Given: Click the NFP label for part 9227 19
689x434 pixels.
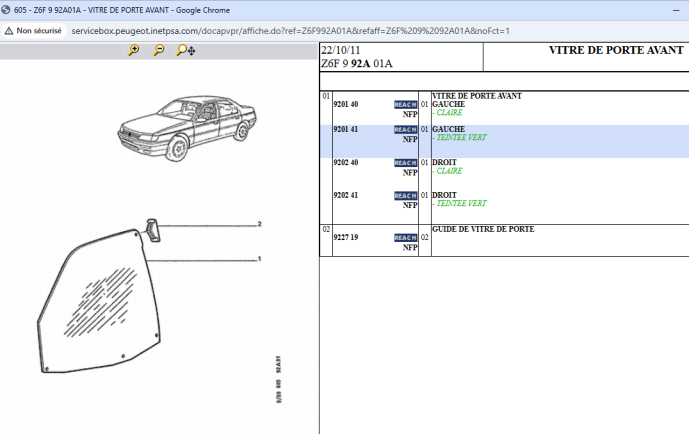Looking at the screenshot, I should coord(410,248).
